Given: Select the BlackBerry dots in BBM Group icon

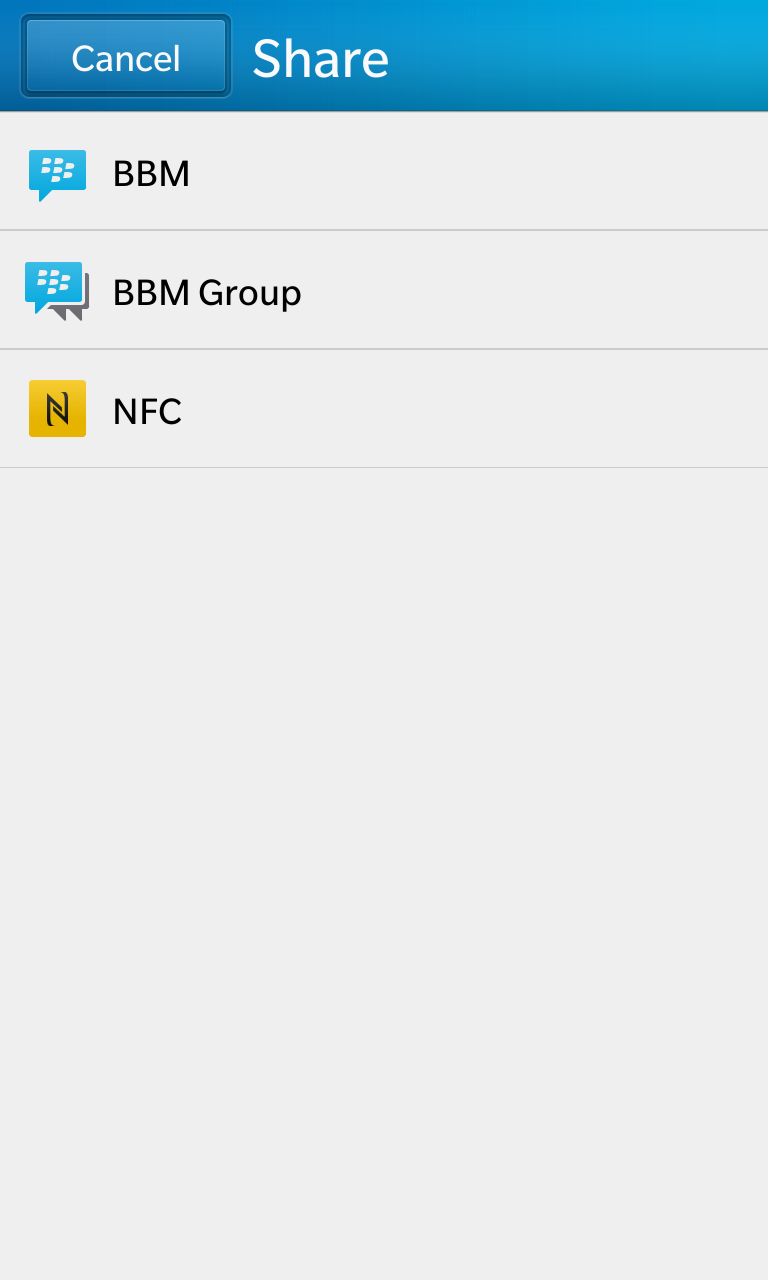Looking at the screenshot, I should 53,281.
